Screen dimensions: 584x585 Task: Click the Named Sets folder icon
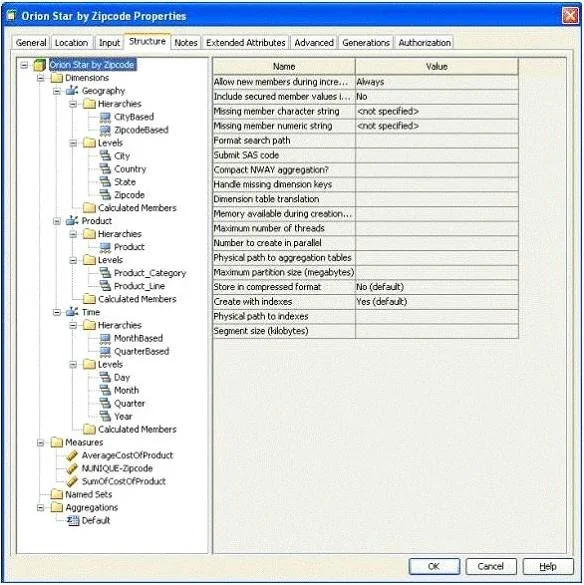[x=57, y=494]
